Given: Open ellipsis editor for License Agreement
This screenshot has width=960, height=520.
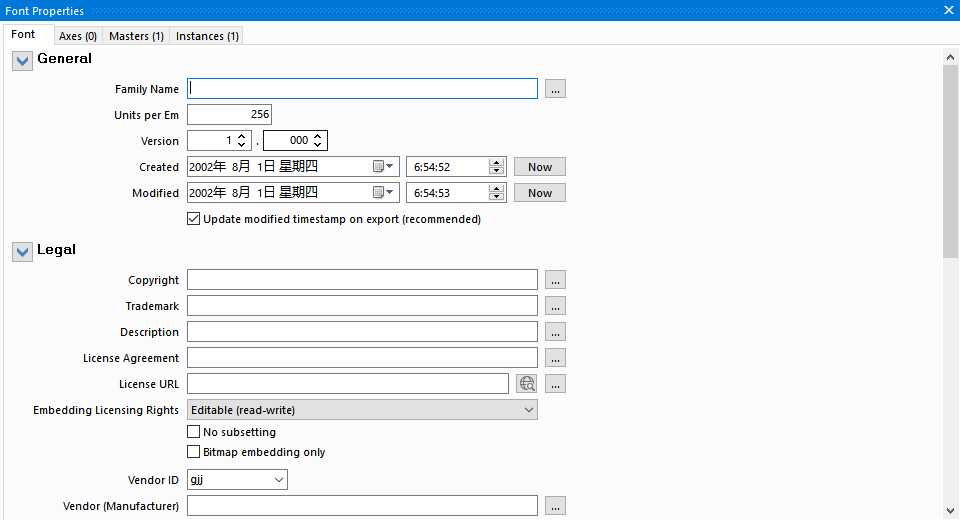Looking at the screenshot, I should 556,358.
